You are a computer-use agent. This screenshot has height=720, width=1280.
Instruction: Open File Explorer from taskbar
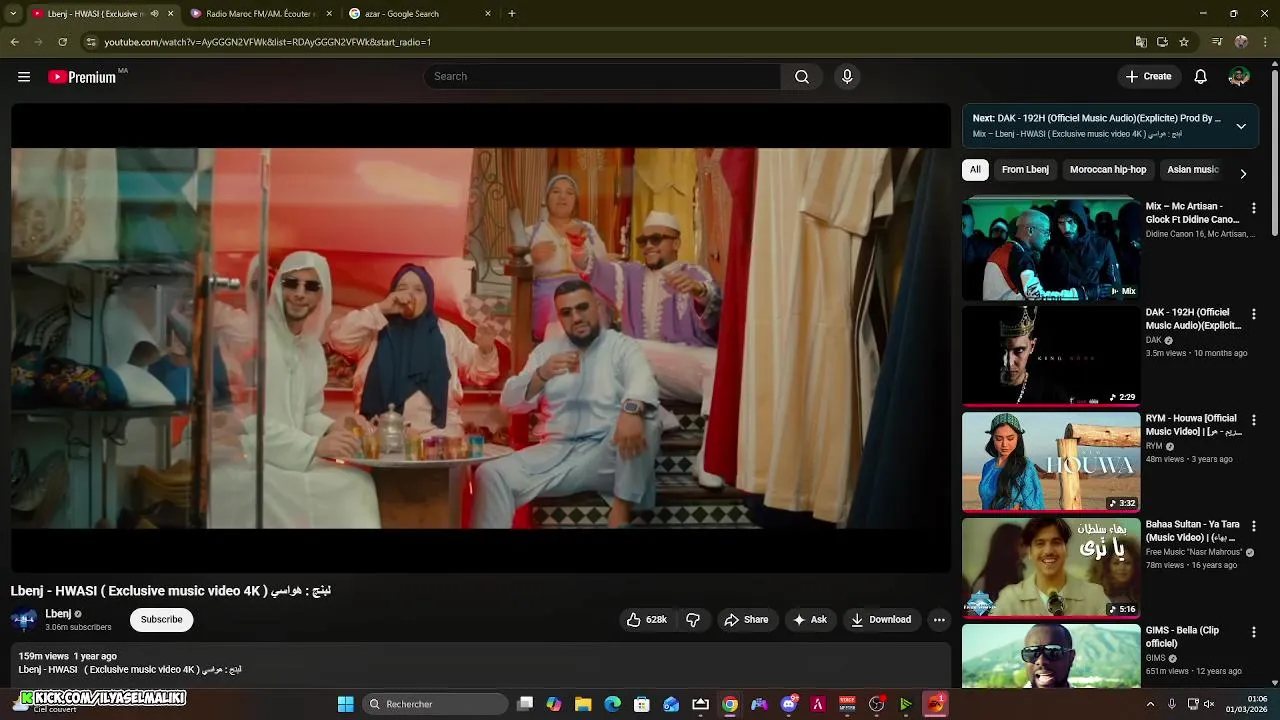(x=583, y=704)
